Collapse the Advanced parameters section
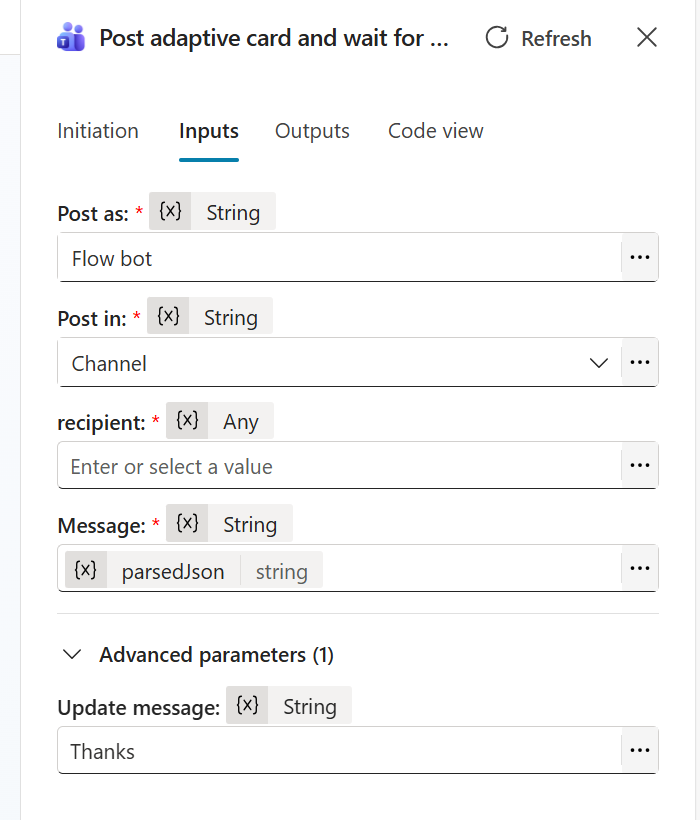The height and width of the screenshot is (820, 700). click(x=71, y=654)
